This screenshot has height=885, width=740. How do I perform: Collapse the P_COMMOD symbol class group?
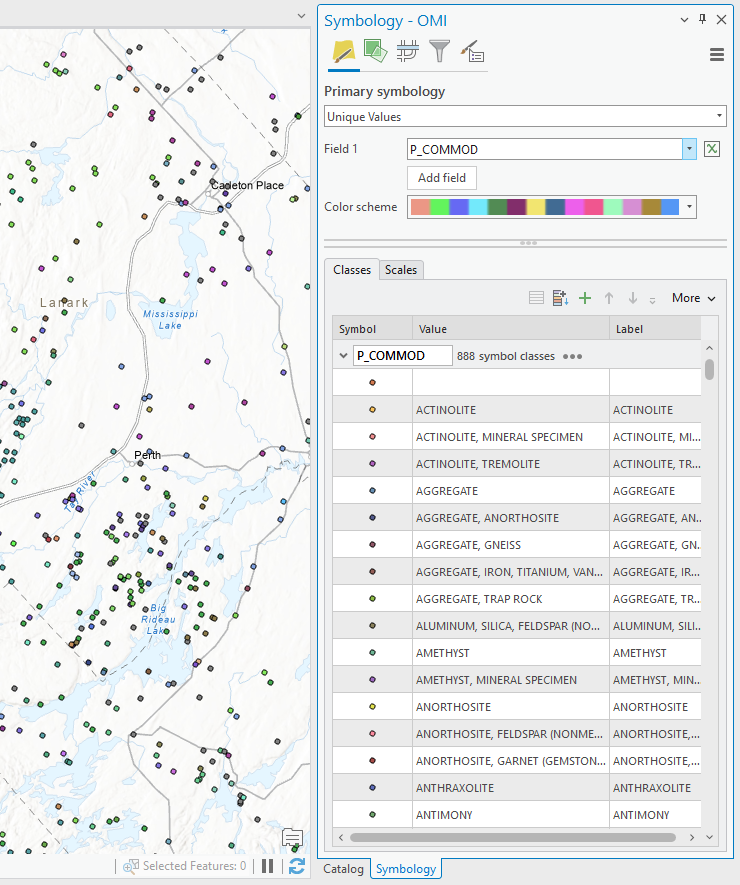tap(343, 356)
